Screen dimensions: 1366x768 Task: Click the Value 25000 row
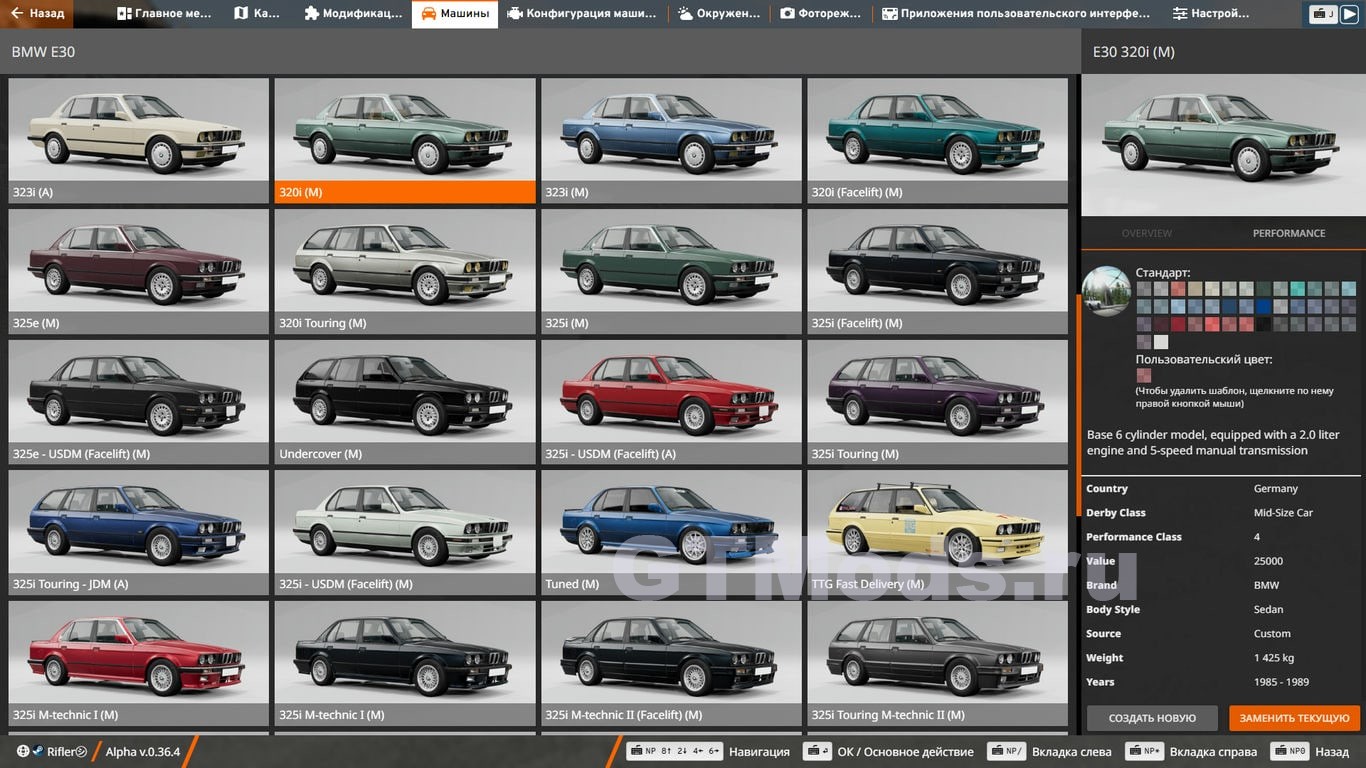[1223, 561]
